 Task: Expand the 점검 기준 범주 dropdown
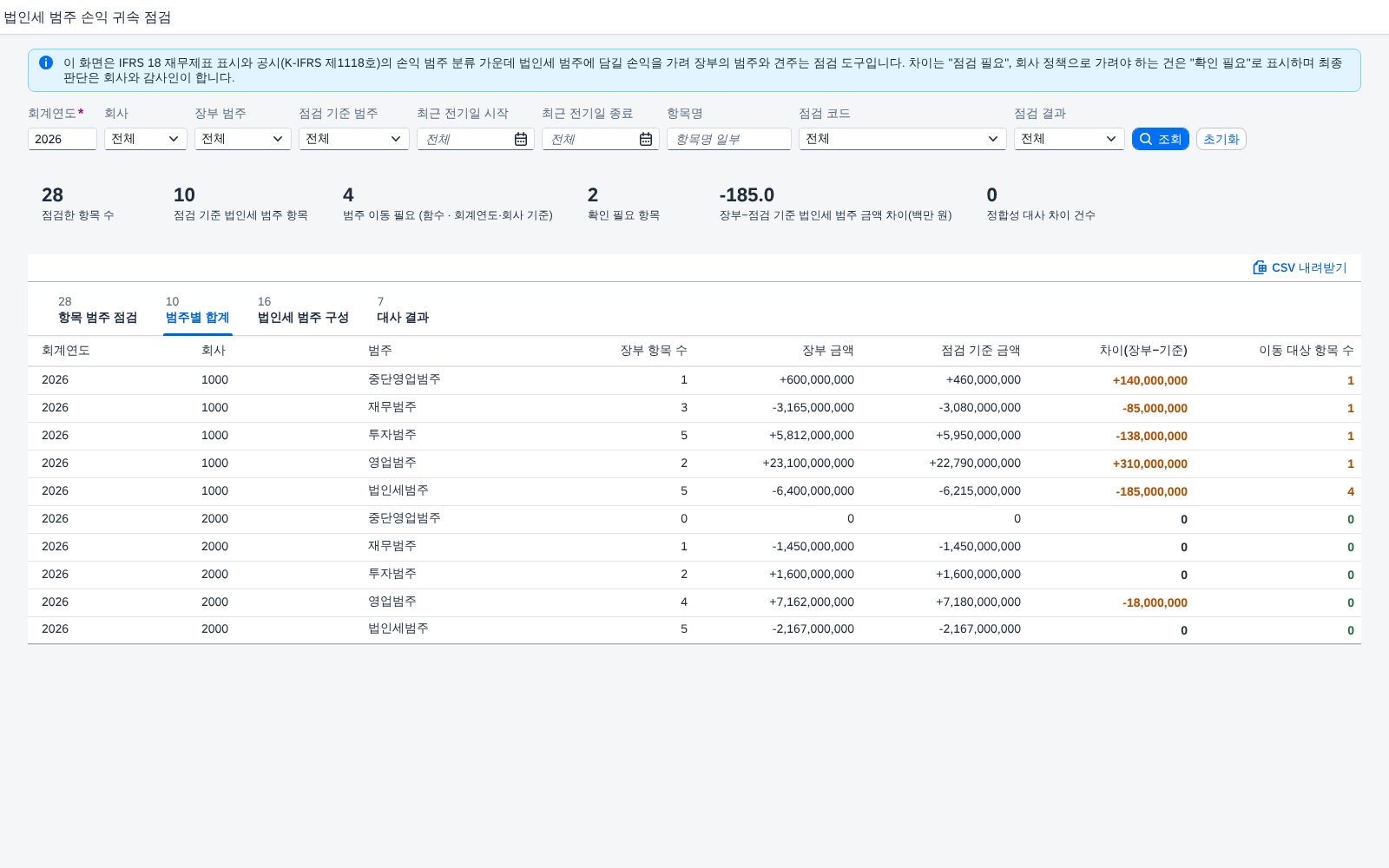pyautogui.click(x=354, y=139)
